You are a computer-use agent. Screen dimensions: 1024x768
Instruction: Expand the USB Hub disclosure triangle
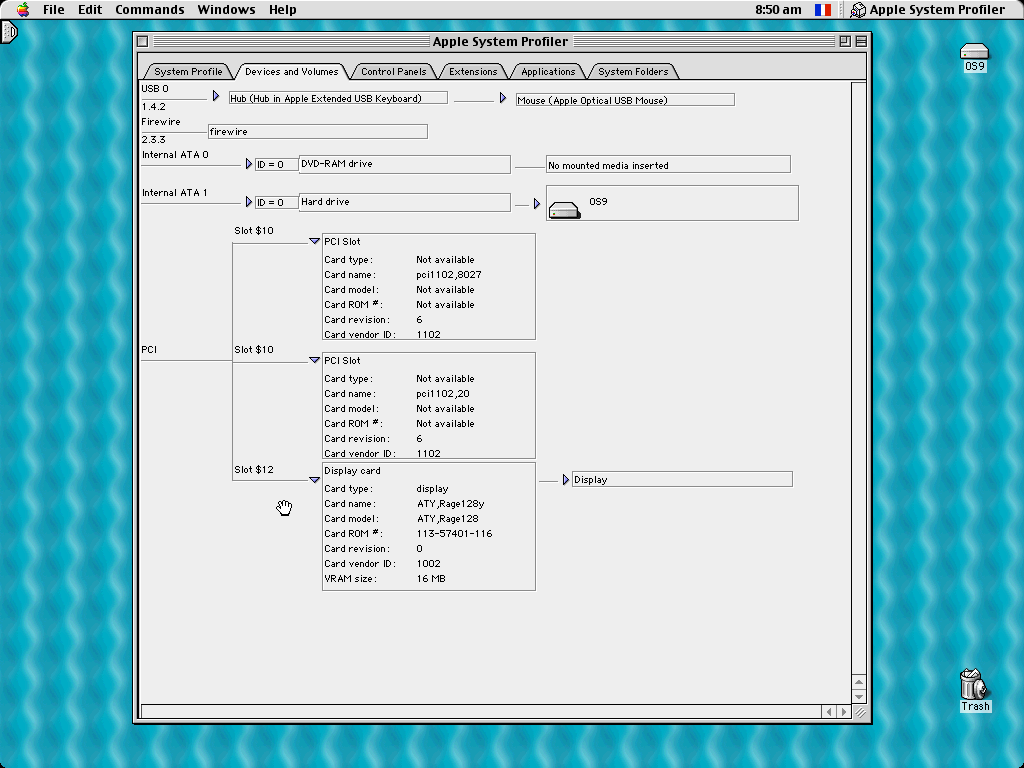click(216, 96)
